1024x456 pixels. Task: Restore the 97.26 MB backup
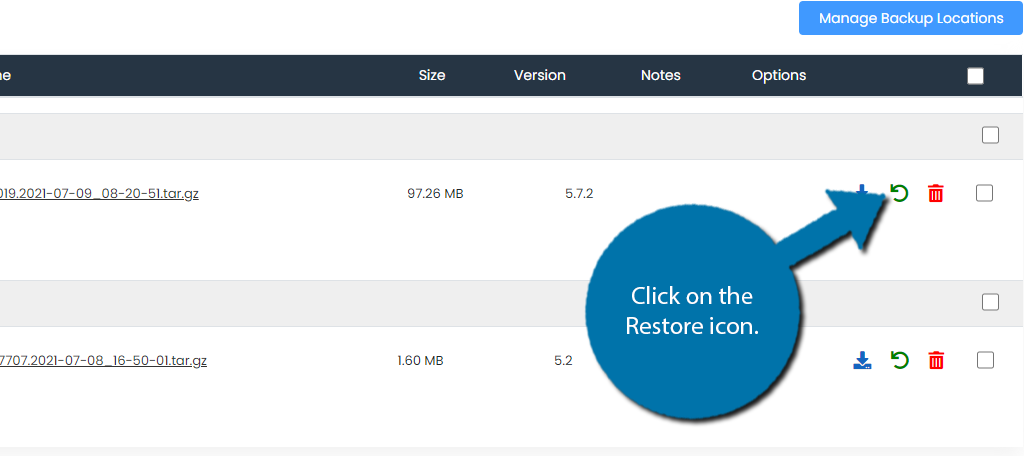click(899, 193)
